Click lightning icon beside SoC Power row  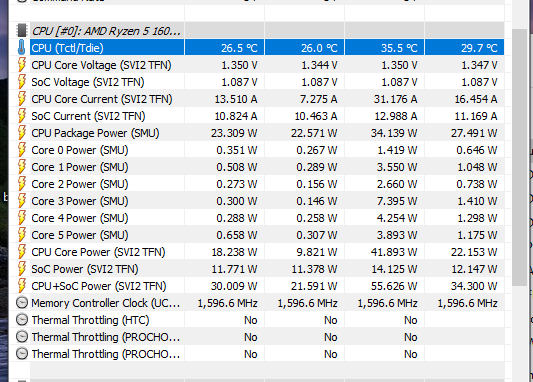pyautogui.click(x=22, y=268)
